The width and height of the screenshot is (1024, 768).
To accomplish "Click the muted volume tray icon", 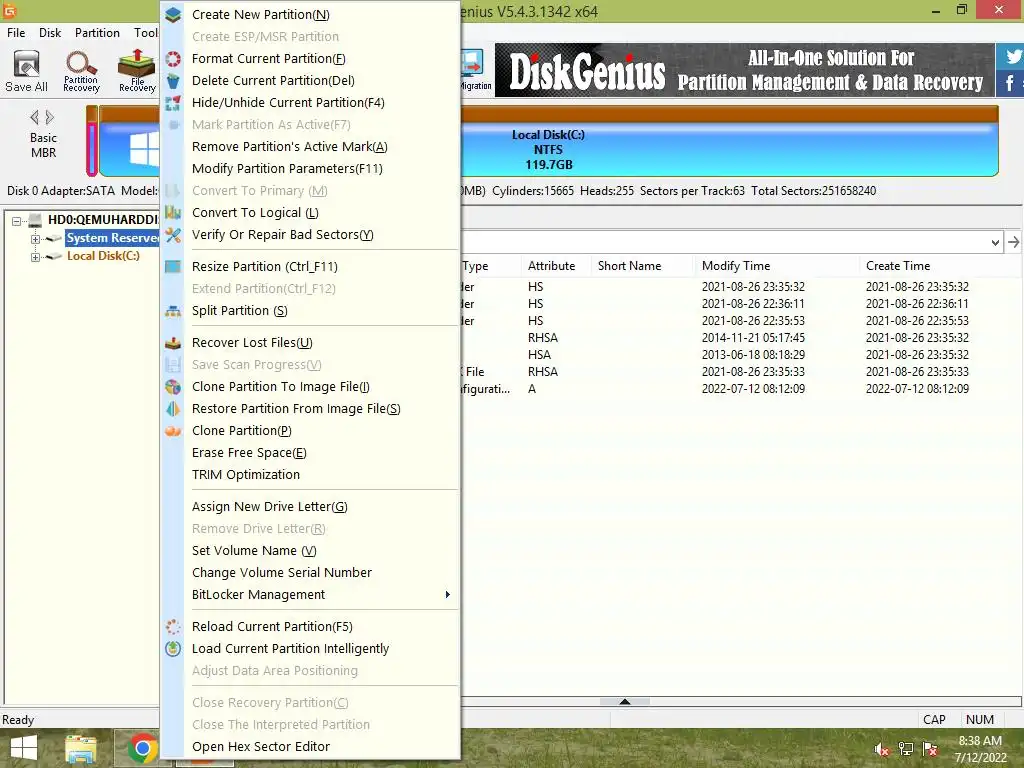I will [882, 750].
